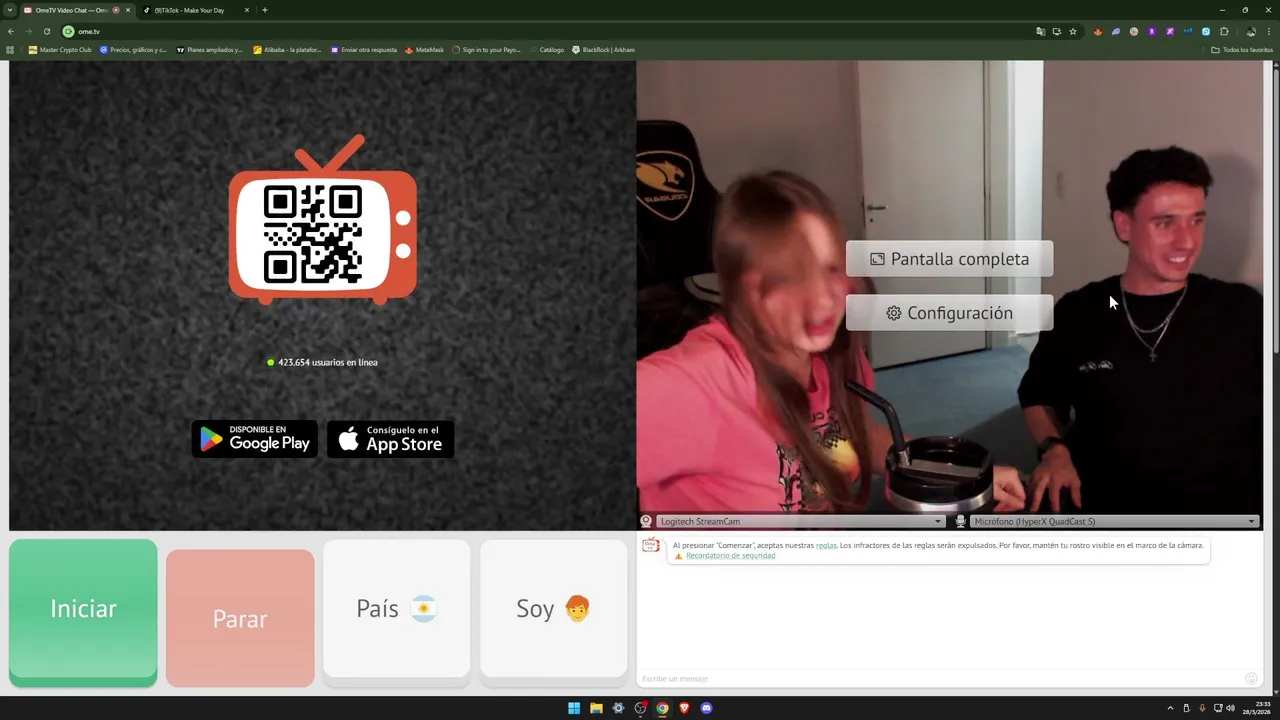Viewport: 1280px width, 720px height.
Task: Open the emoji picker in chat box
Action: click(1251, 679)
